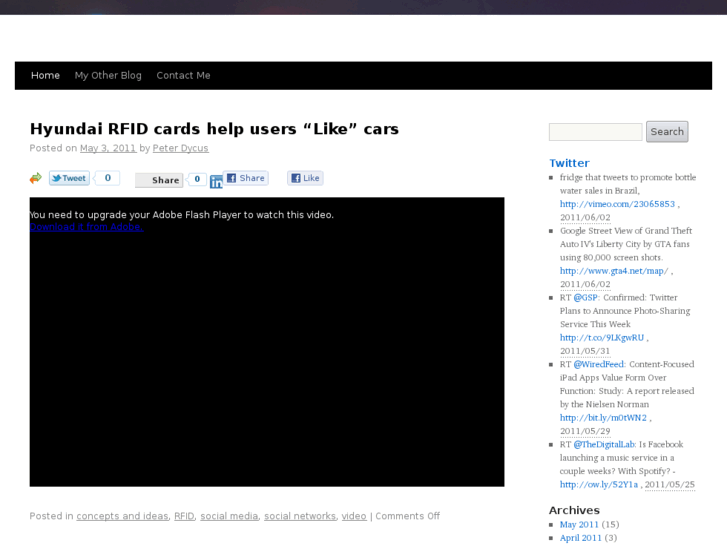Open the video category link
This screenshot has width=727, height=545.
click(x=354, y=516)
